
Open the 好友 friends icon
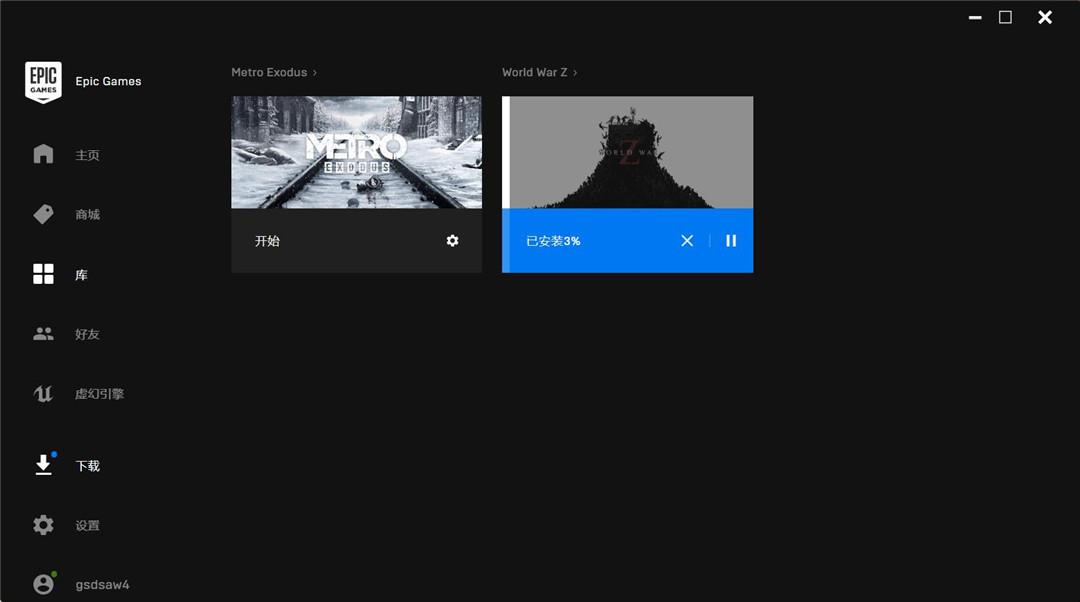[43, 334]
